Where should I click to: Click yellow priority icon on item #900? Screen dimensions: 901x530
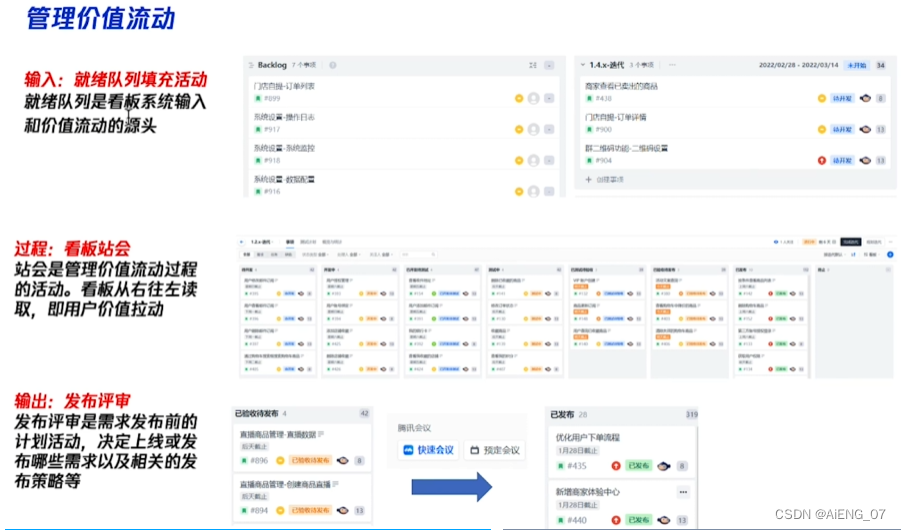tap(822, 129)
